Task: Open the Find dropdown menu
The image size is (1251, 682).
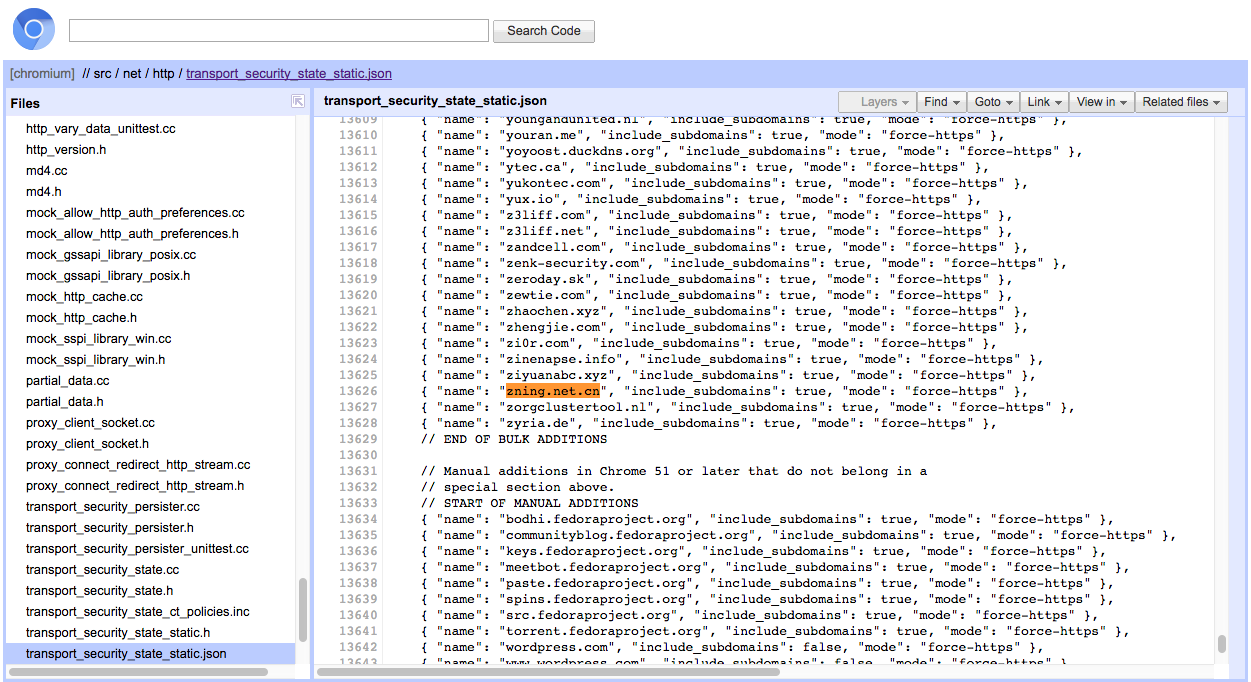Action: 942,102
